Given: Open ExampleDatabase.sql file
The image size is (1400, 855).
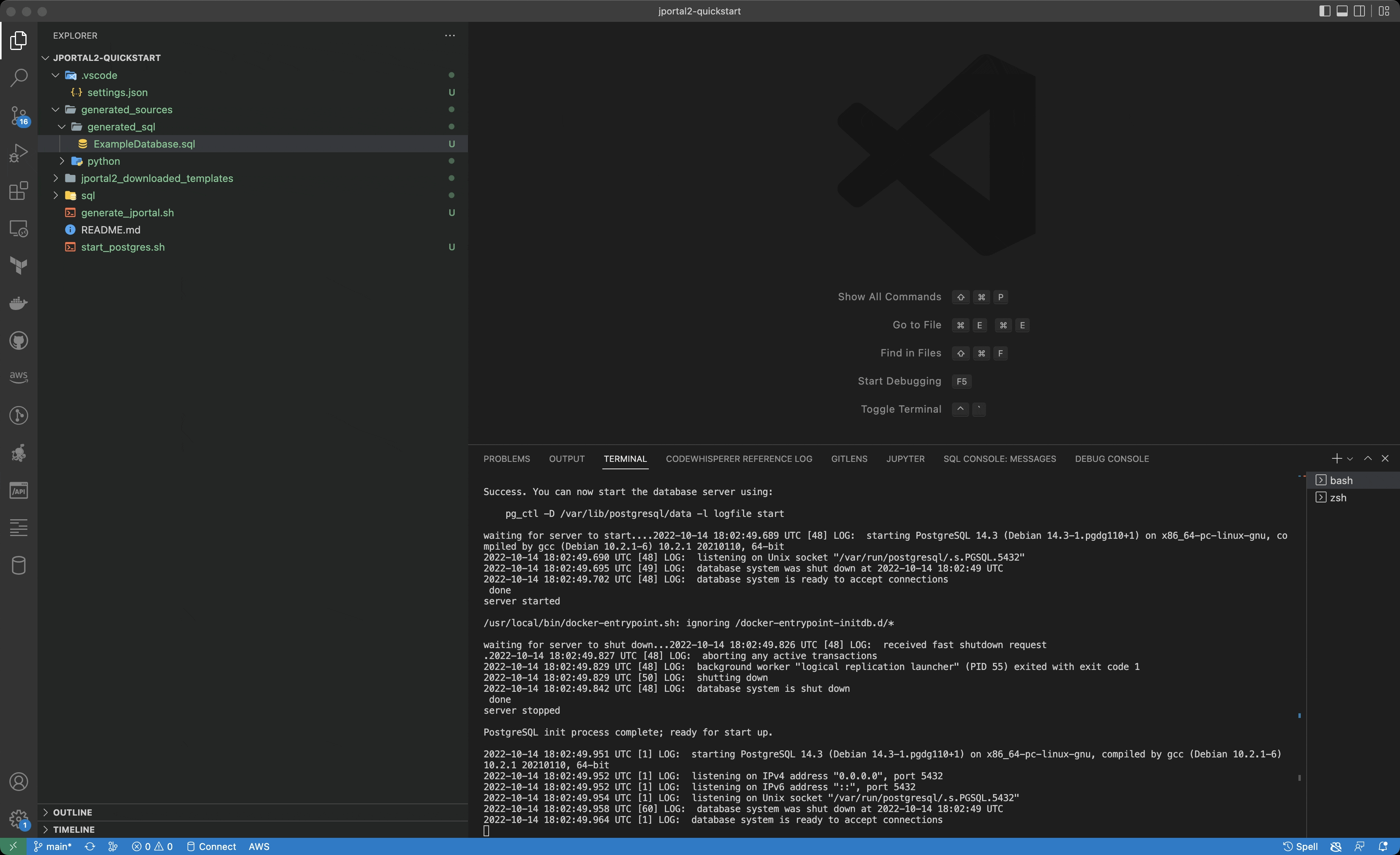Looking at the screenshot, I should [x=253, y=144].
